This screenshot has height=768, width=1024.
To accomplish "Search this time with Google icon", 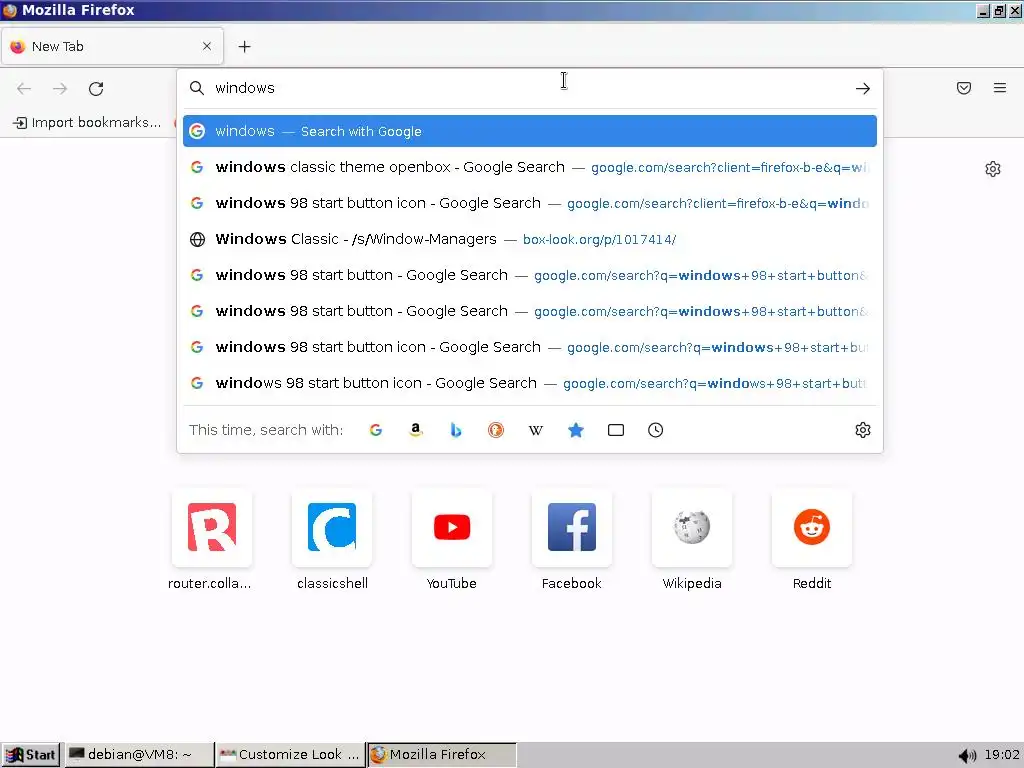I will tap(376, 430).
